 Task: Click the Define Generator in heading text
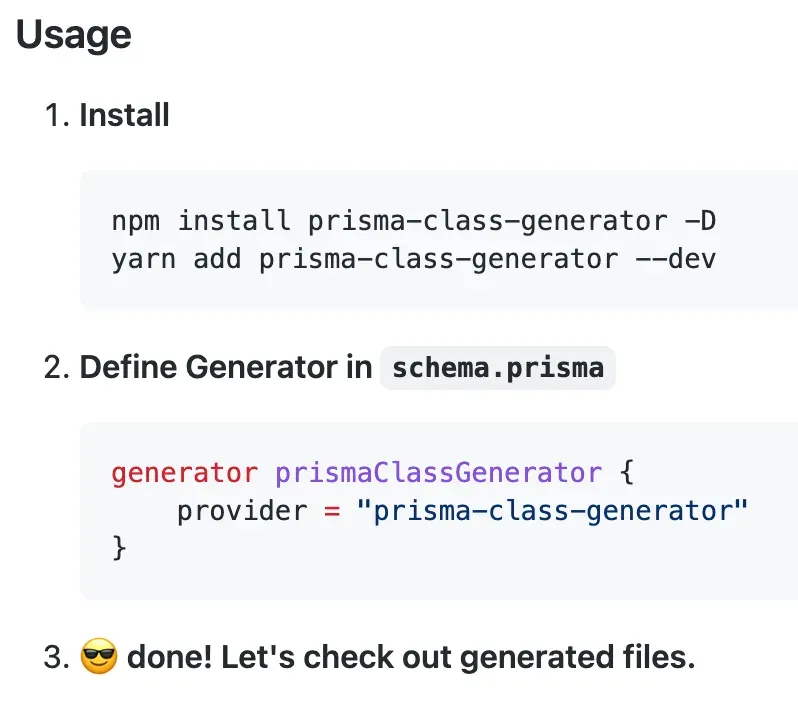226,367
